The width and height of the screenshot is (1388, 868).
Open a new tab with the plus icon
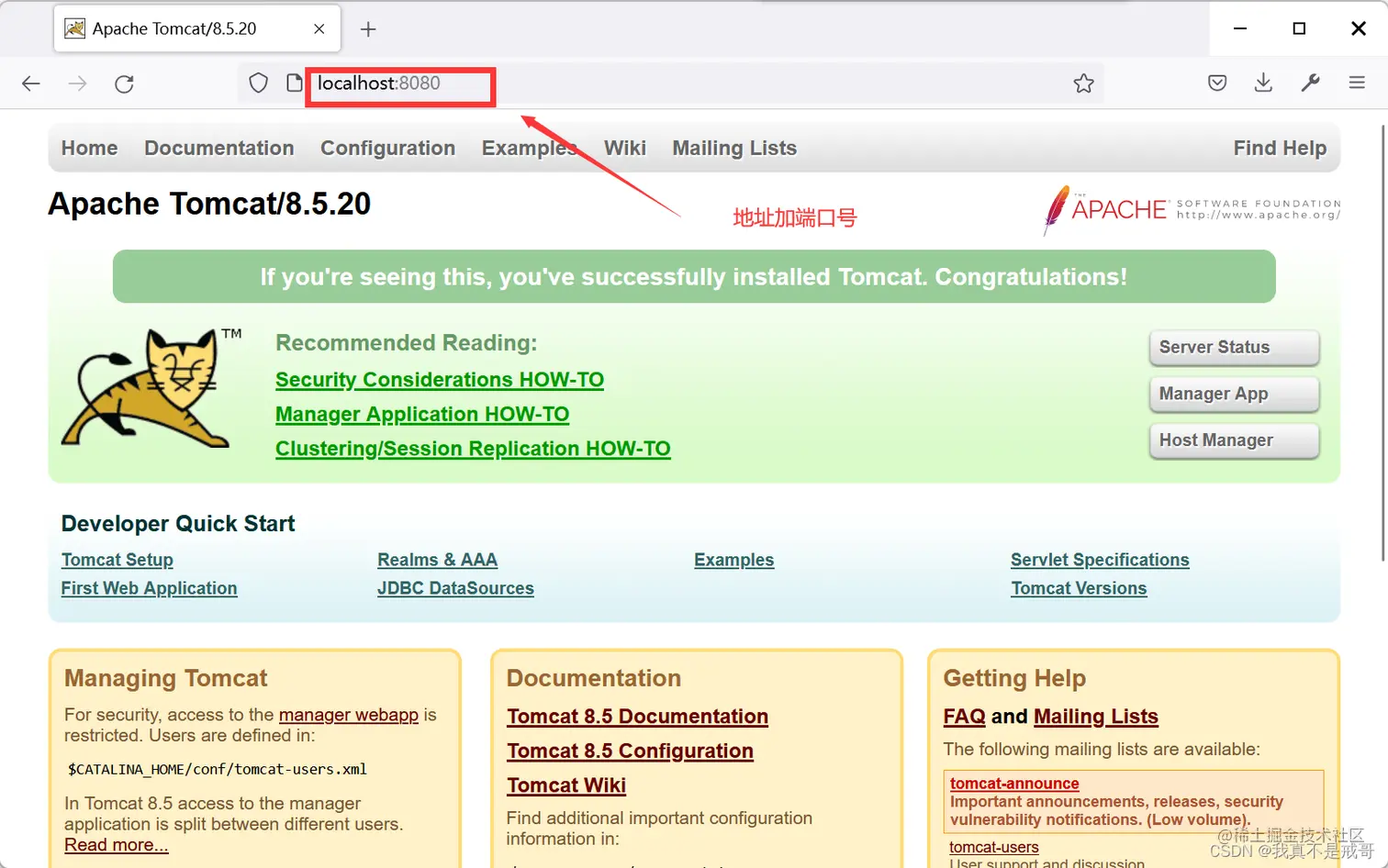click(x=368, y=29)
